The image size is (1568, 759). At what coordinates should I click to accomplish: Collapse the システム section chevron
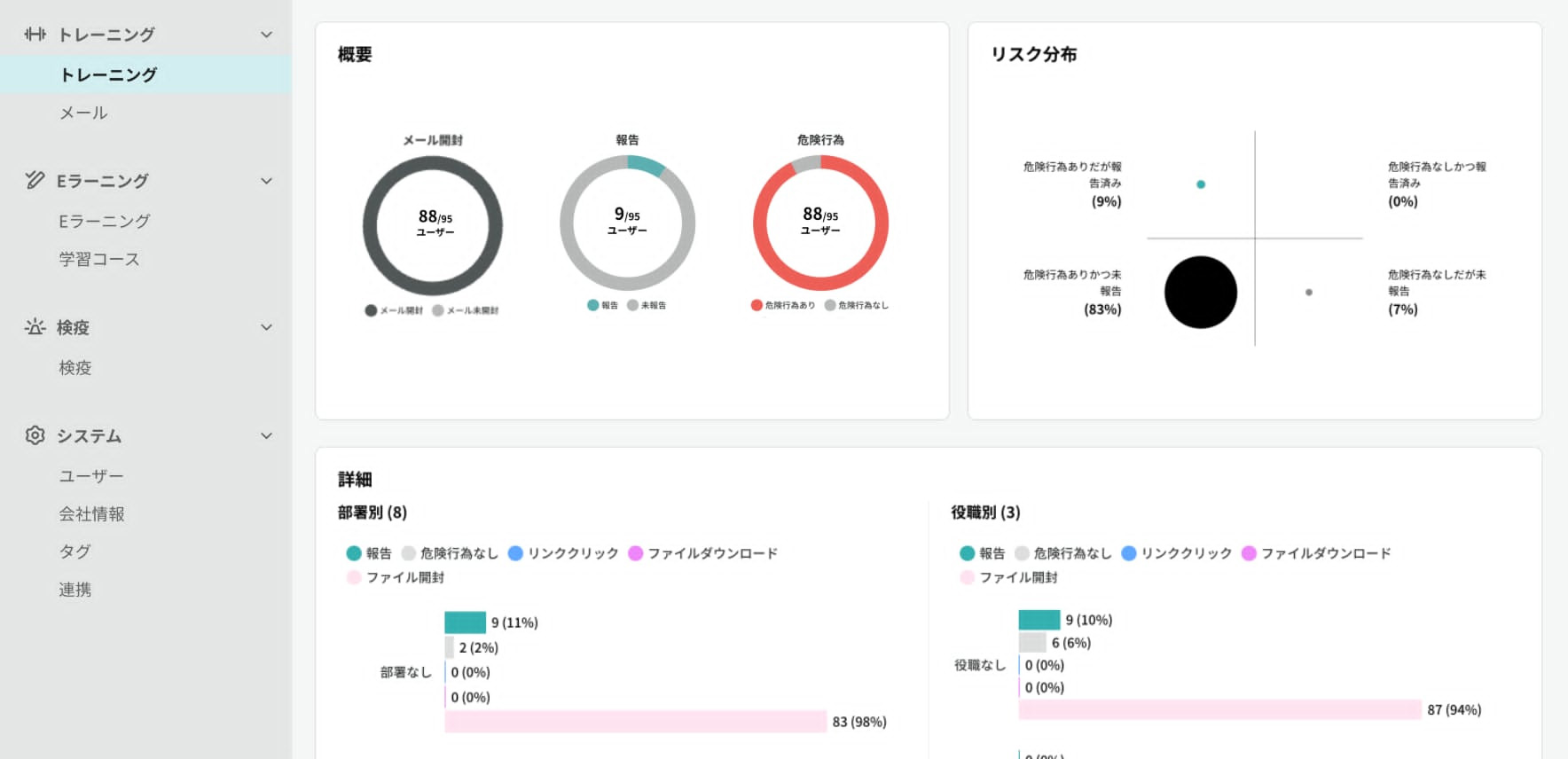tap(266, 435)
